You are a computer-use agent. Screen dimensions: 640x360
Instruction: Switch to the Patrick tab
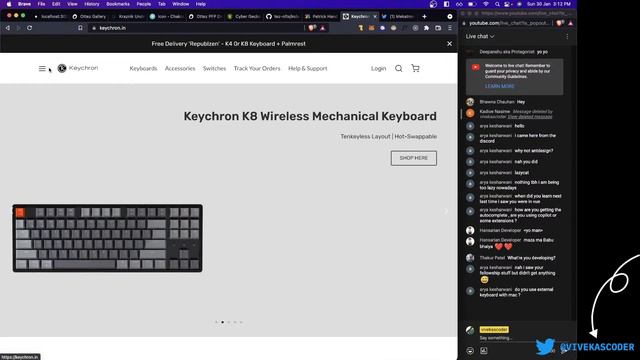coord(321,16)
